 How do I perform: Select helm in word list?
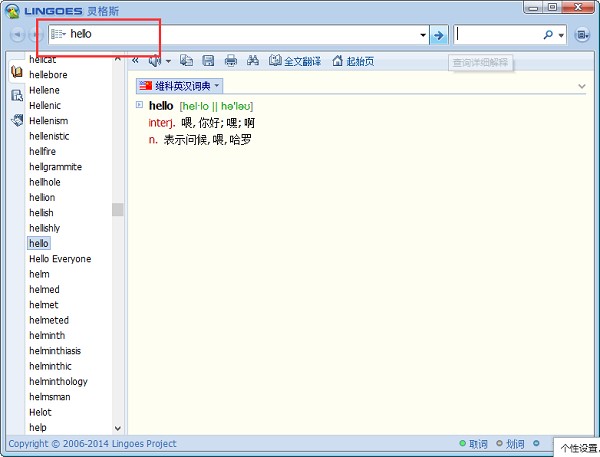[39, 274]
